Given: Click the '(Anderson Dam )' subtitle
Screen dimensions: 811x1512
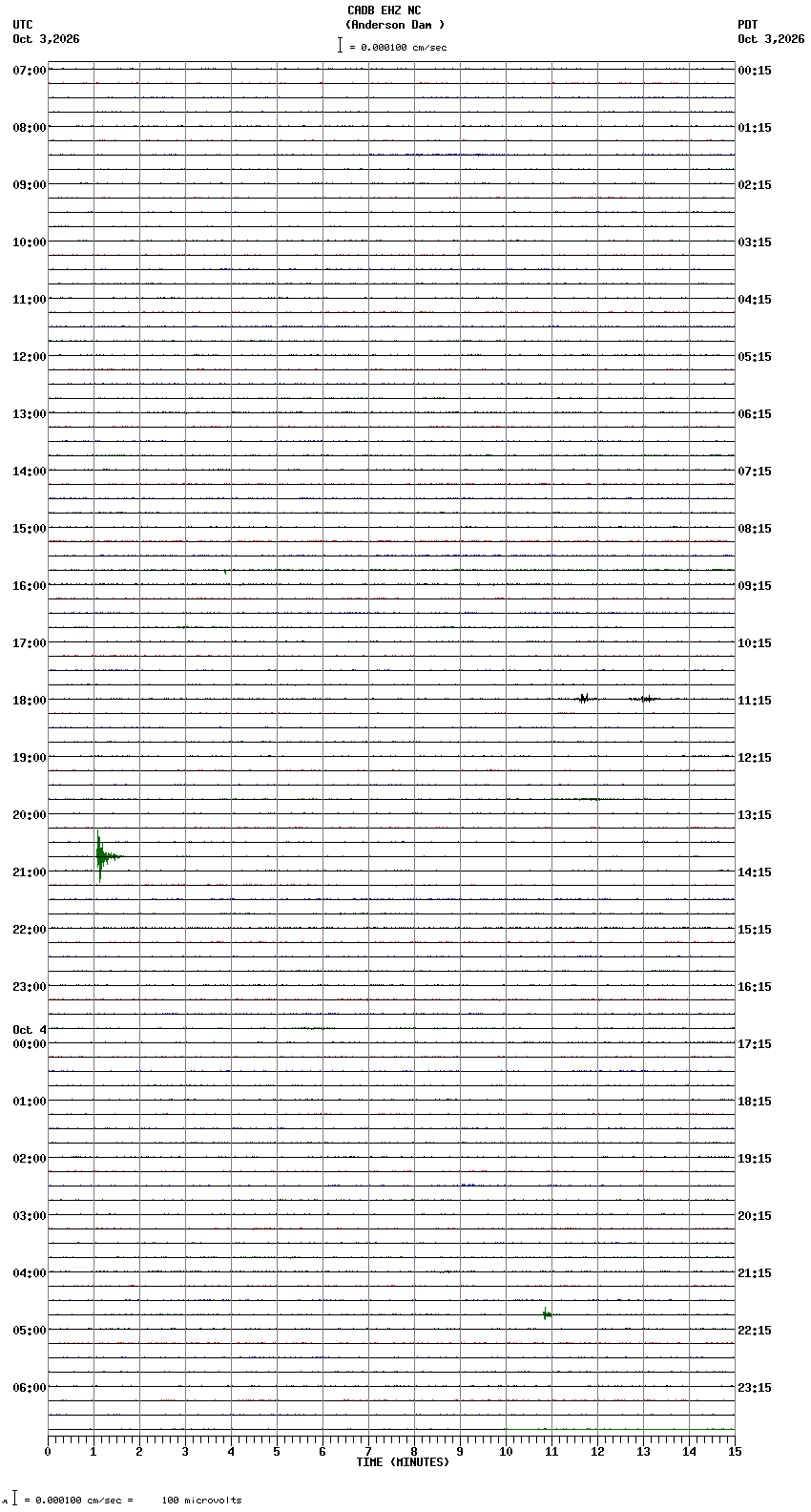Looking at the screenshot, I should coord(395,25).
